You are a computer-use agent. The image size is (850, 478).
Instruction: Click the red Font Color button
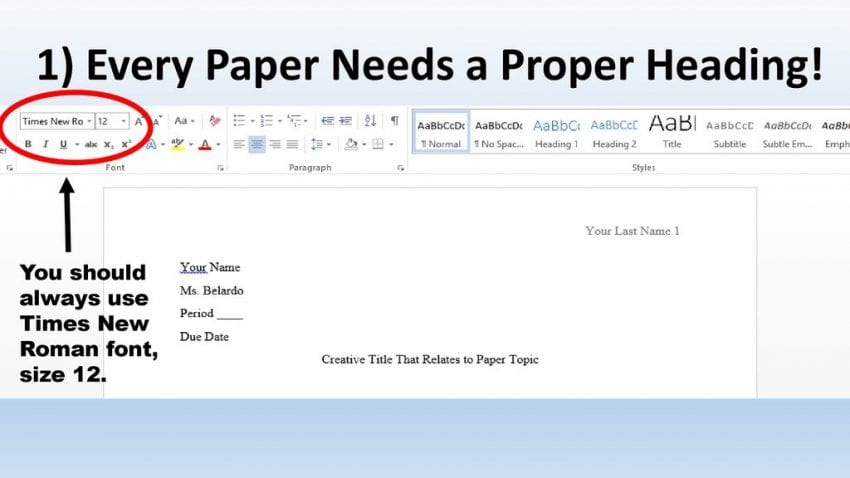click(x=204, y=145)
